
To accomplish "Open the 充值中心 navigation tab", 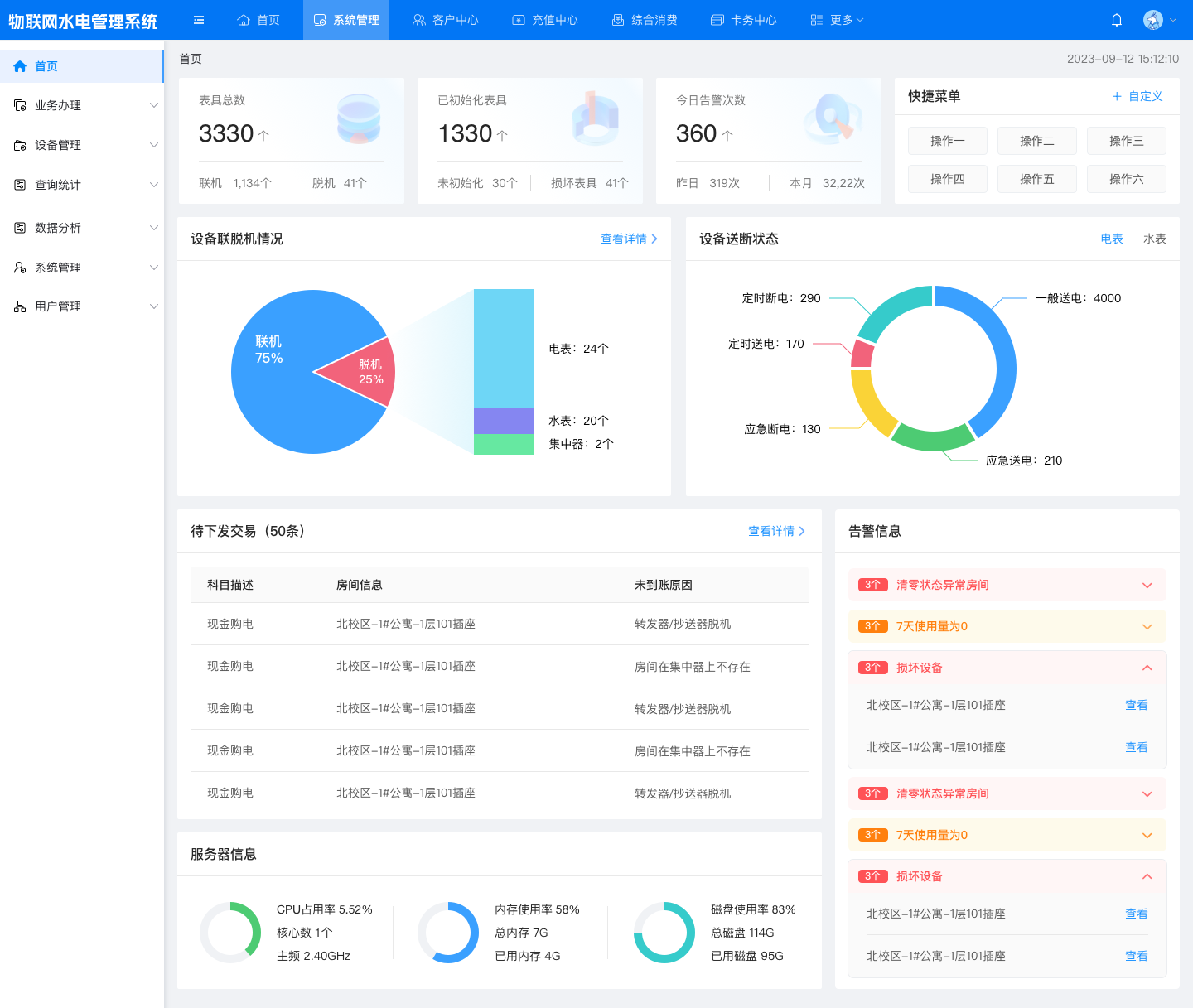I will click(x=545, y=20).
